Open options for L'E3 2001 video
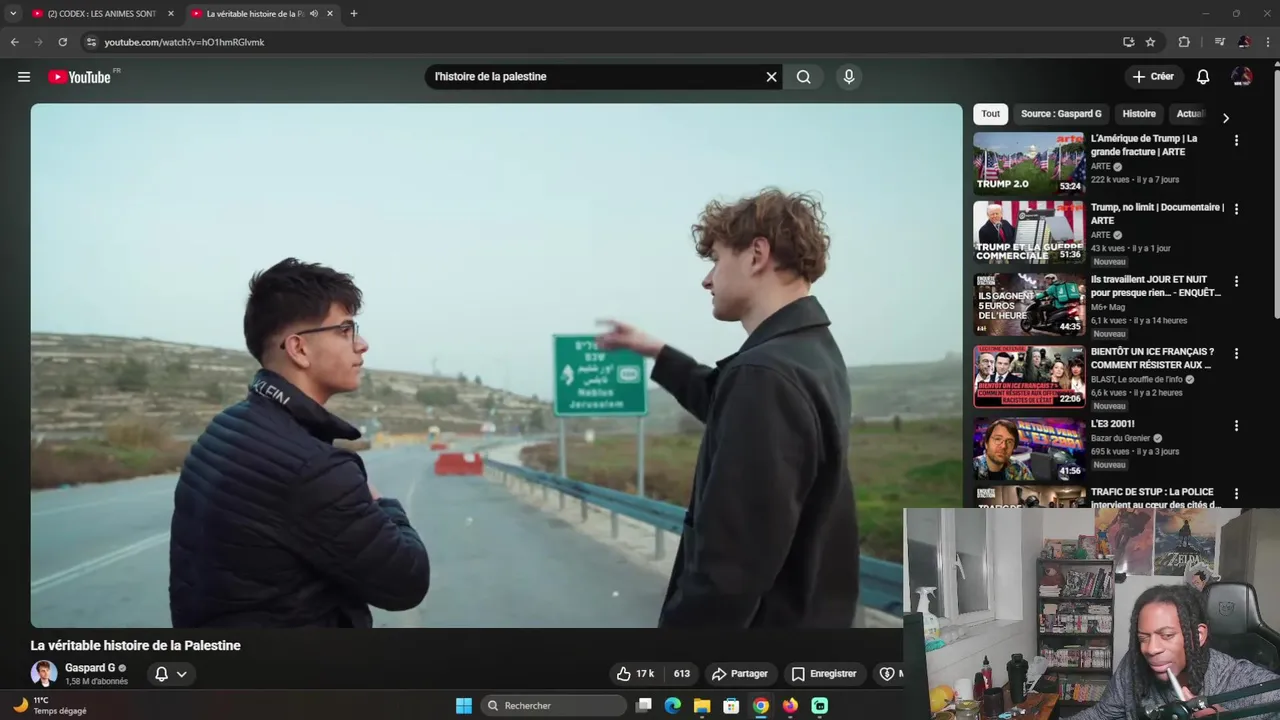Viewport: 1280px width, 720px height. pyautogui.click(x=1236, y=426)
